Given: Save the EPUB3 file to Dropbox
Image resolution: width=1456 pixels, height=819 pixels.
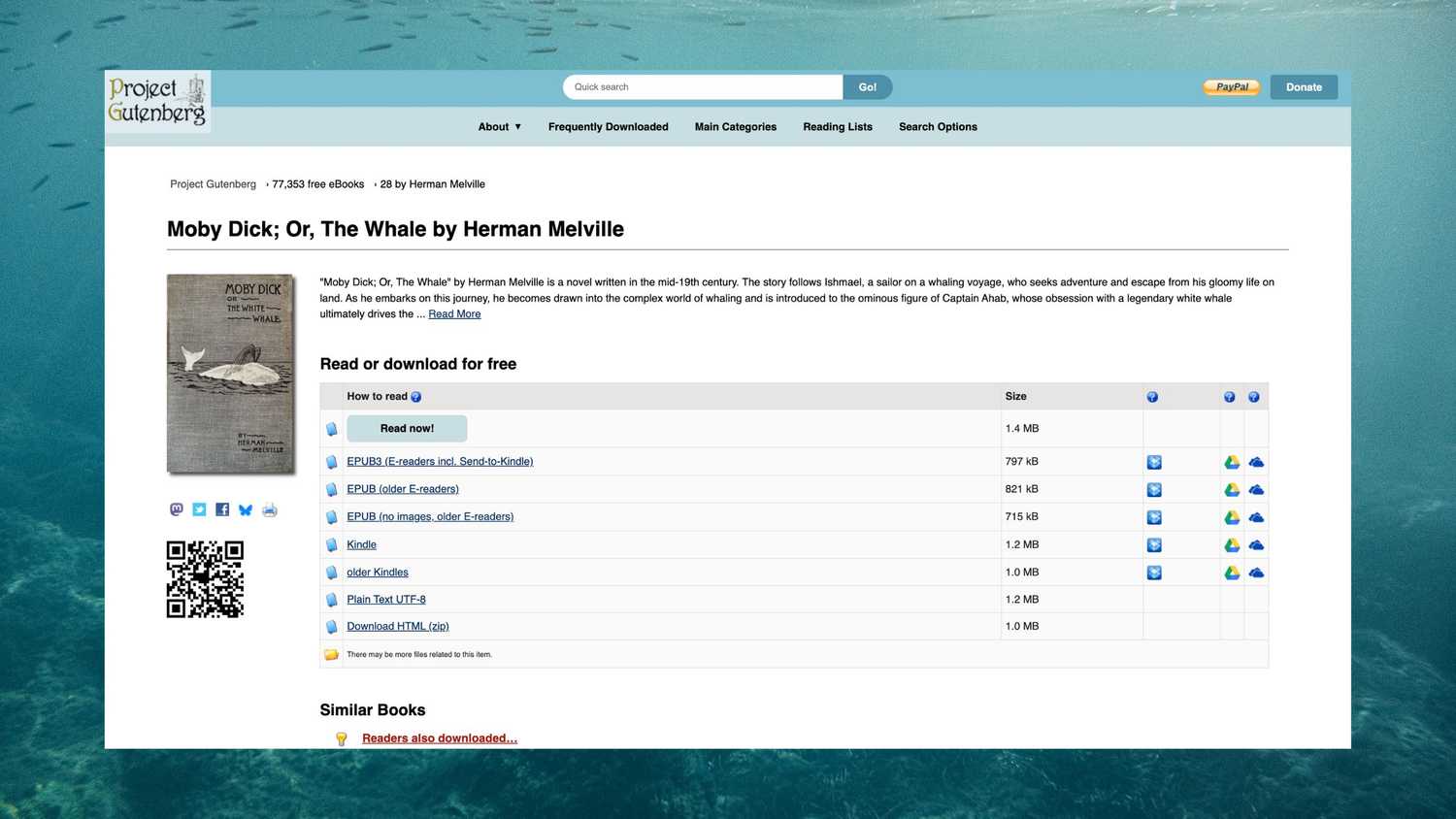Looking at the screenshot, I should pos(1154,462).
